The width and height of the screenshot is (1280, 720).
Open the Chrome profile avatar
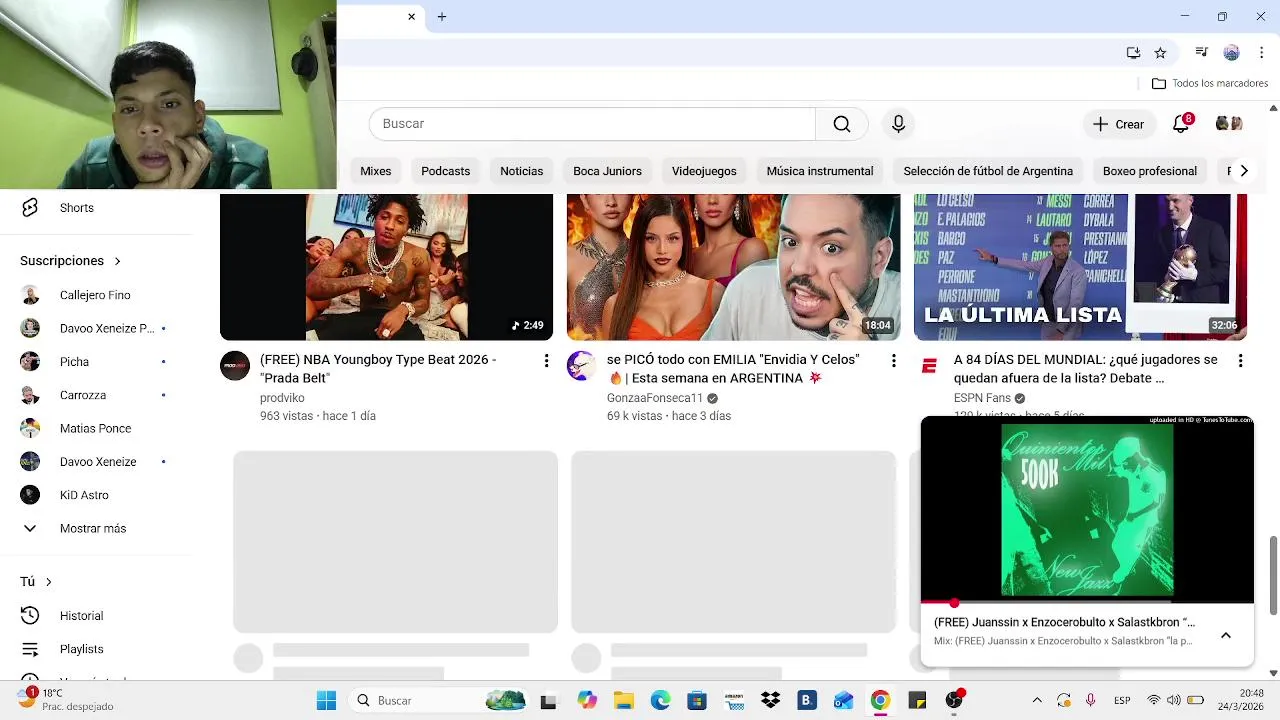coord(1231,52)
